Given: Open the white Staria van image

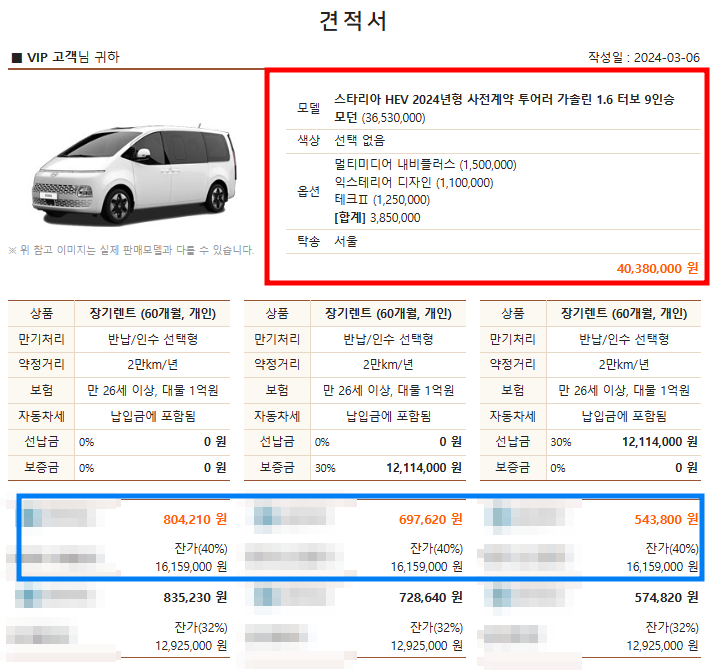Looking at the screenshot, I should 134,174.
